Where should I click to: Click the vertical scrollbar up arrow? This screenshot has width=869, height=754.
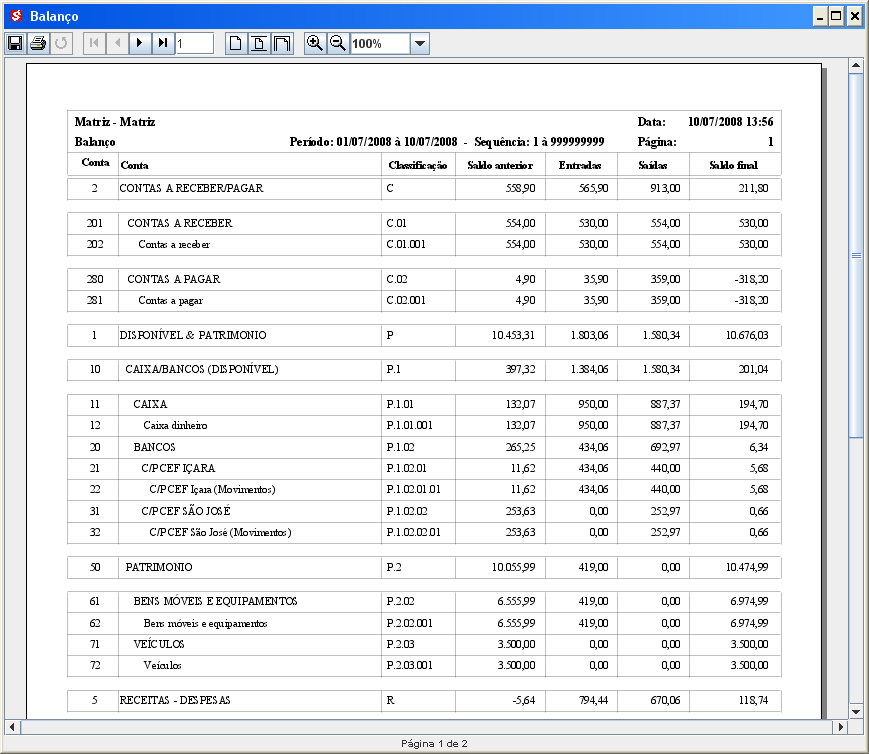click(856, 65)
